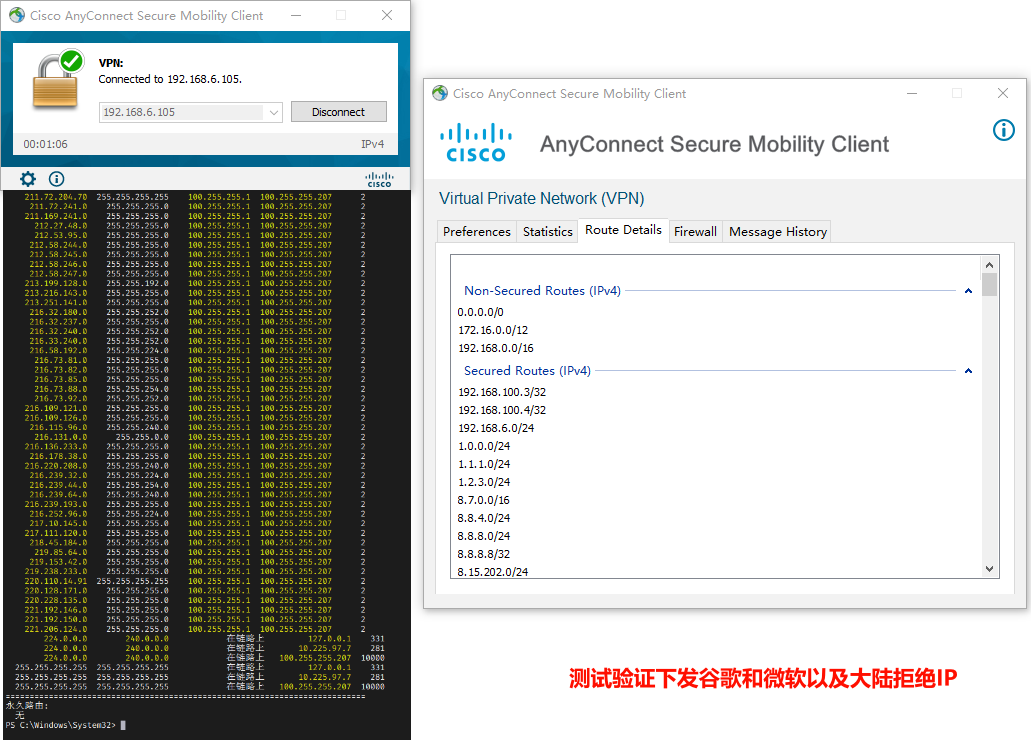Click the info icon in the large AnyConnect window
The image size is (1031, 746).
(x=1003, y=130)
